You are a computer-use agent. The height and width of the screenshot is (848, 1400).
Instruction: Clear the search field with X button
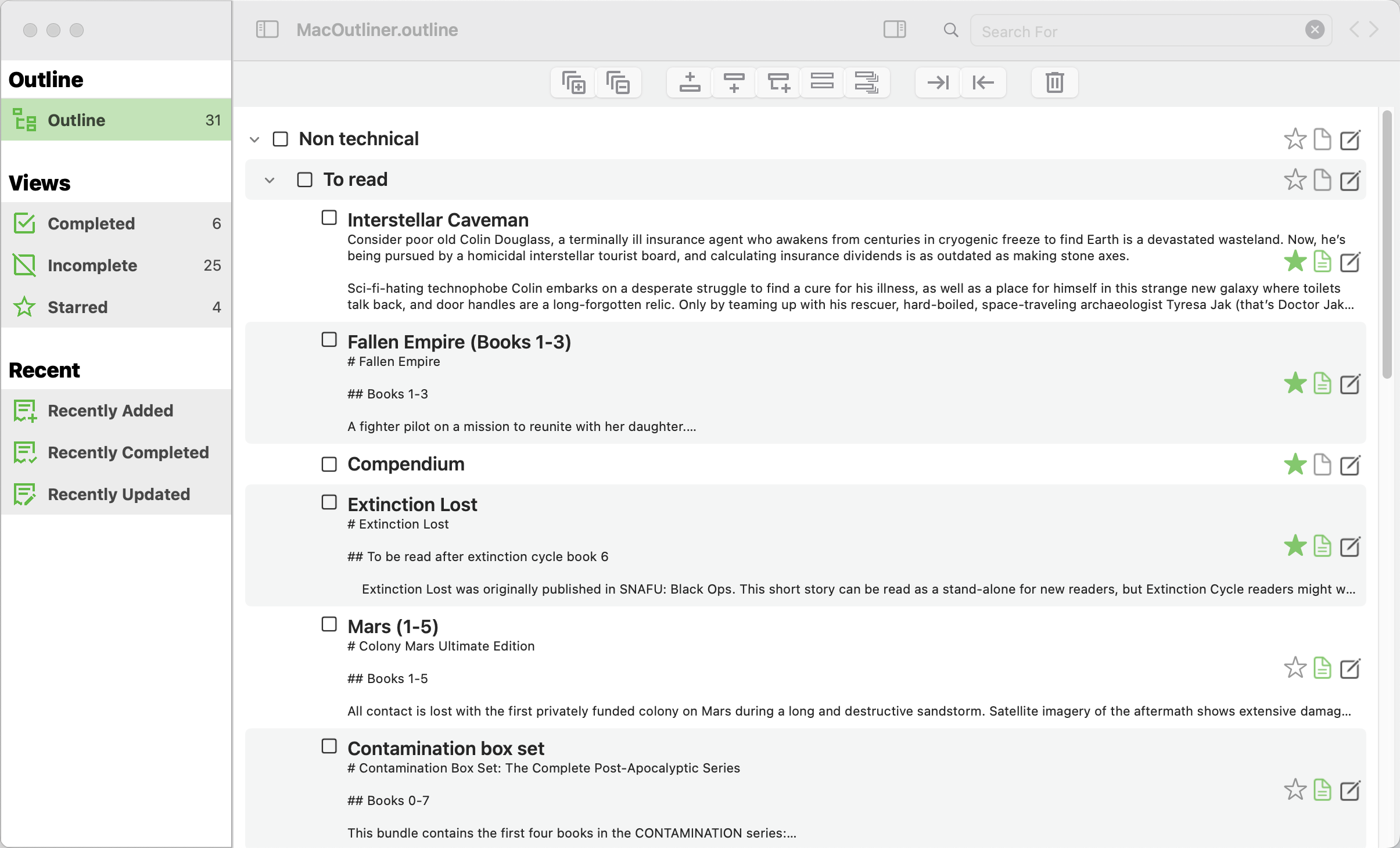(x=1315, y=30)
